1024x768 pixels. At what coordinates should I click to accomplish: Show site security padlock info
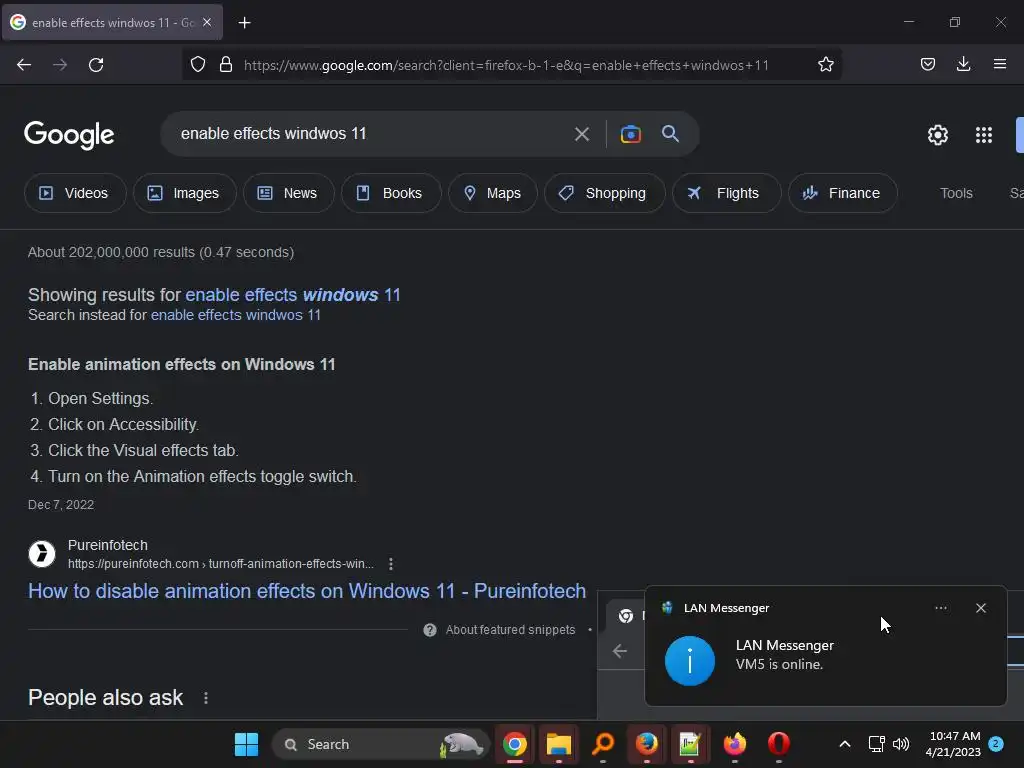[226, 65]
